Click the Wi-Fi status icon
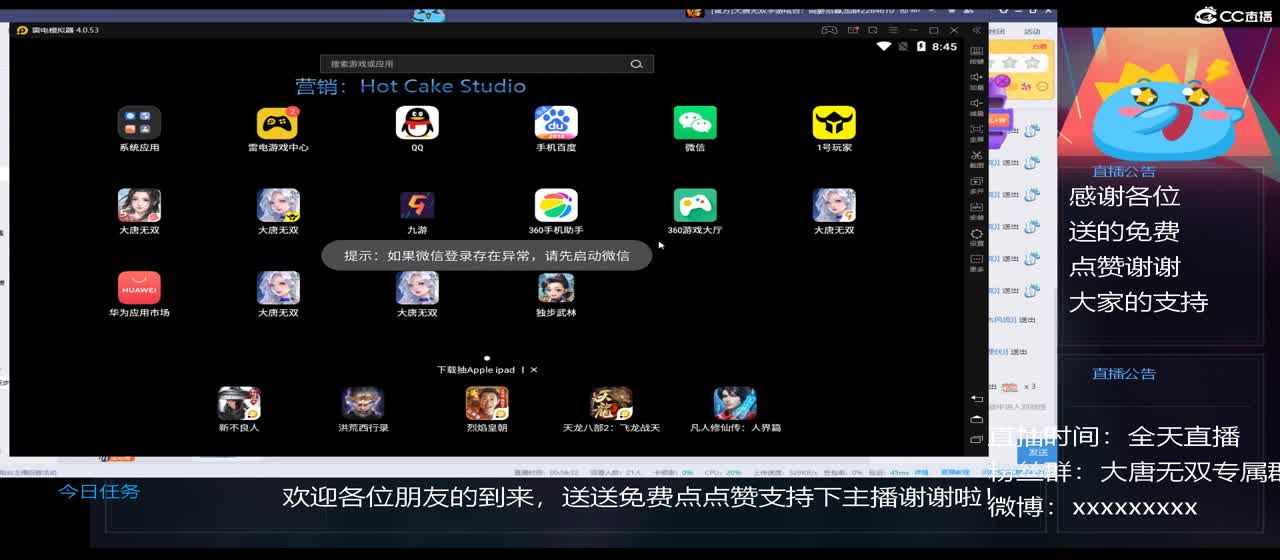 tap(884, 47)
